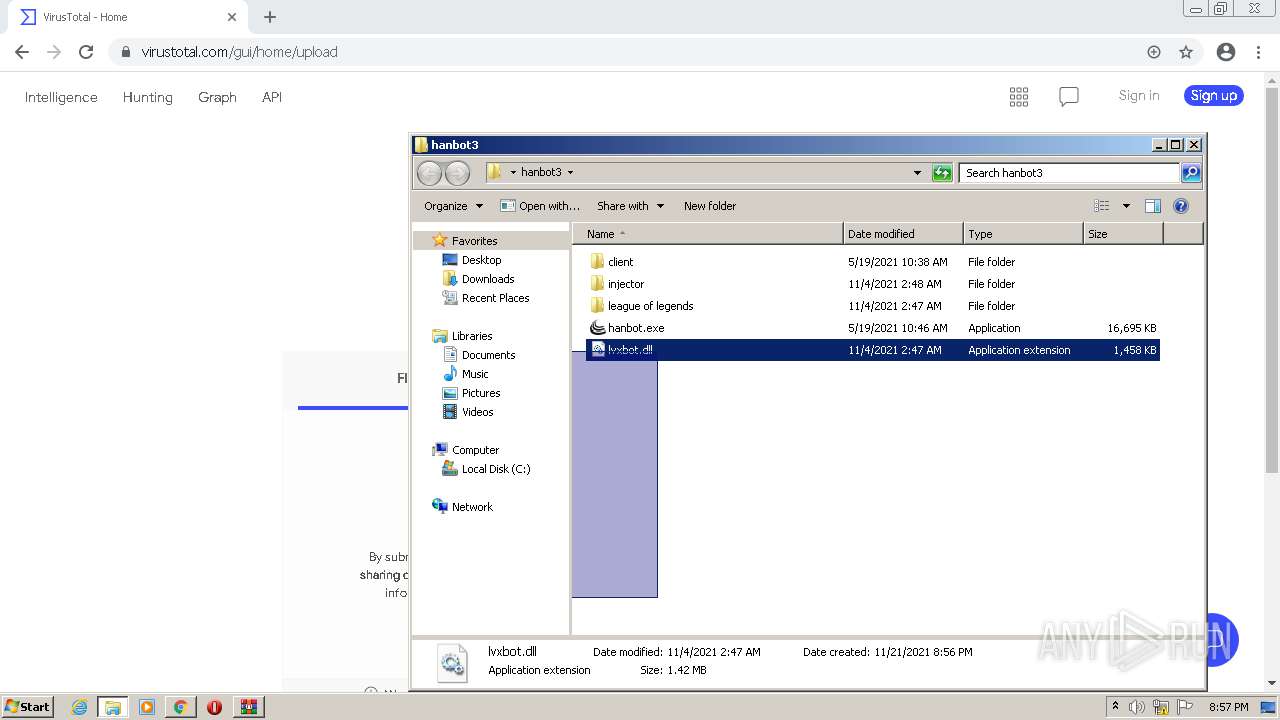Image resolution: width=1280 pixels, height=720 pixels.
Task: Install app via the plus icon in the address bar
Action: point(1154,52)
